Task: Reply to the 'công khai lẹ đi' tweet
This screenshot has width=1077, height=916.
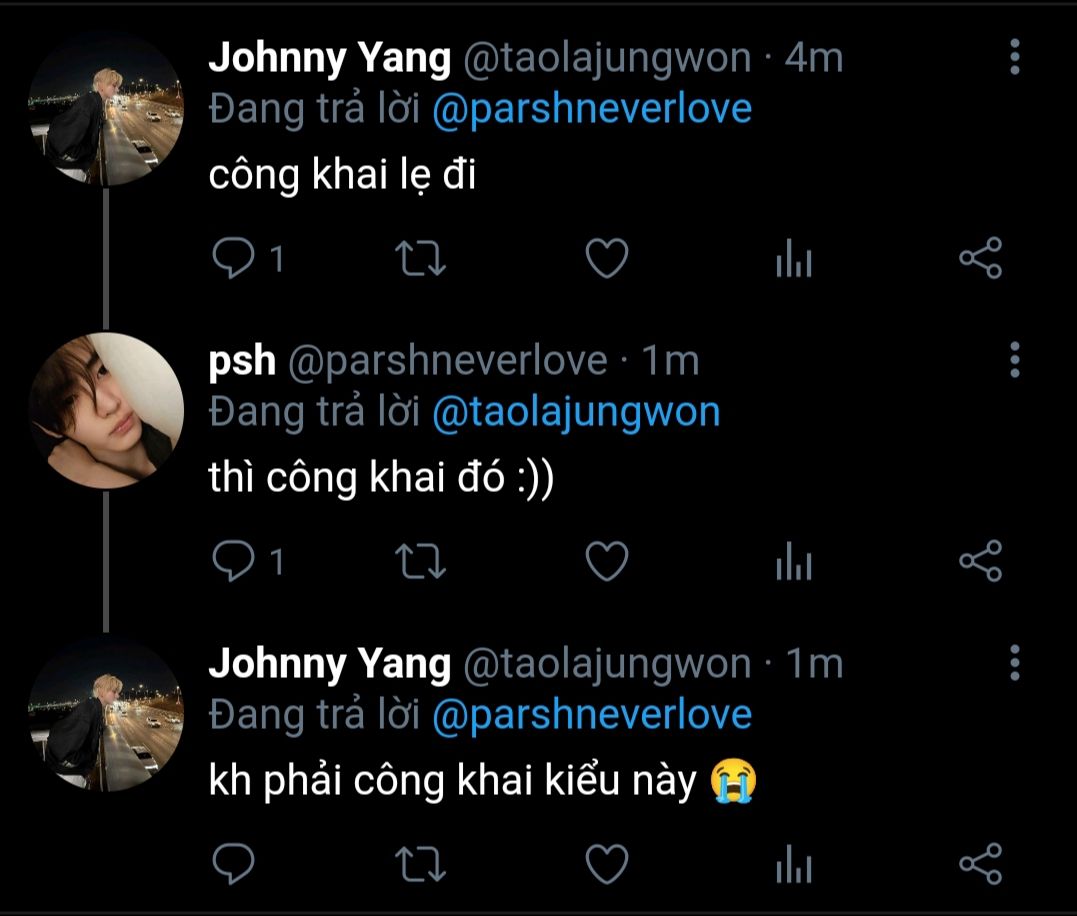Action: point(234,258)
